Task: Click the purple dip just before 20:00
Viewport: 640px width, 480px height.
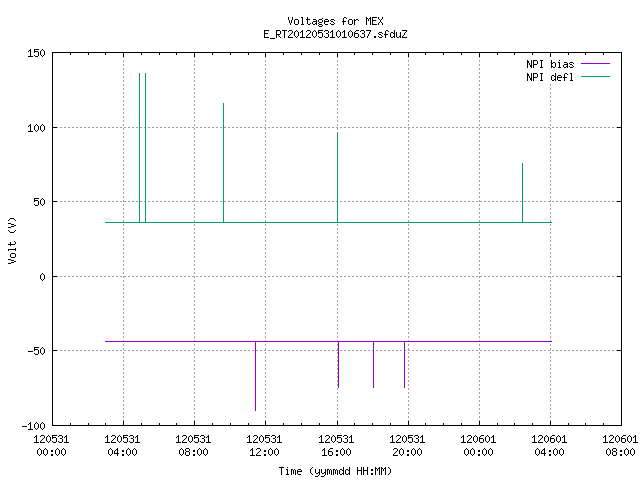Action: click(404, 364)
